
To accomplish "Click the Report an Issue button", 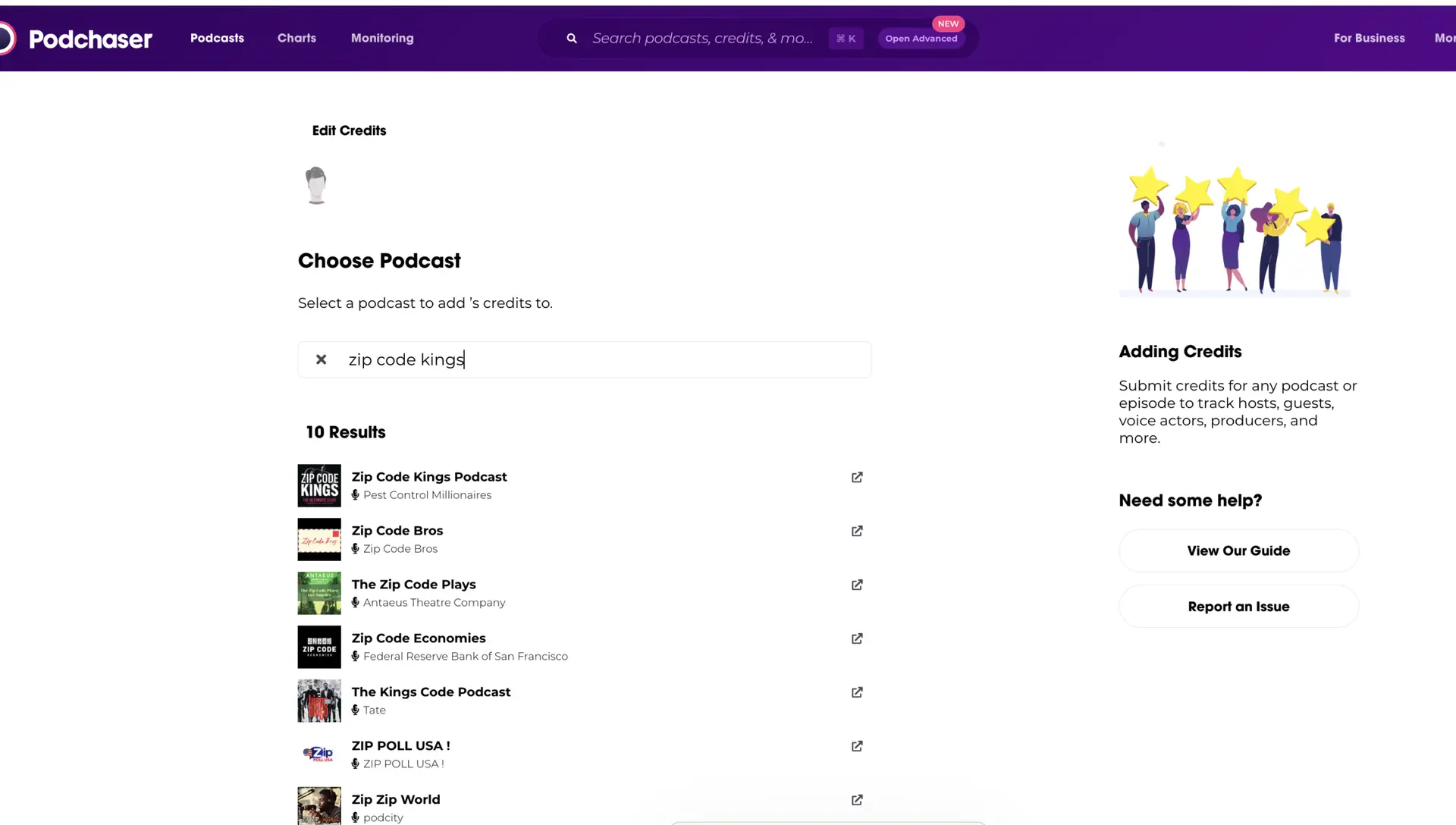I will pyautogui.click(x=1238, y=606).
